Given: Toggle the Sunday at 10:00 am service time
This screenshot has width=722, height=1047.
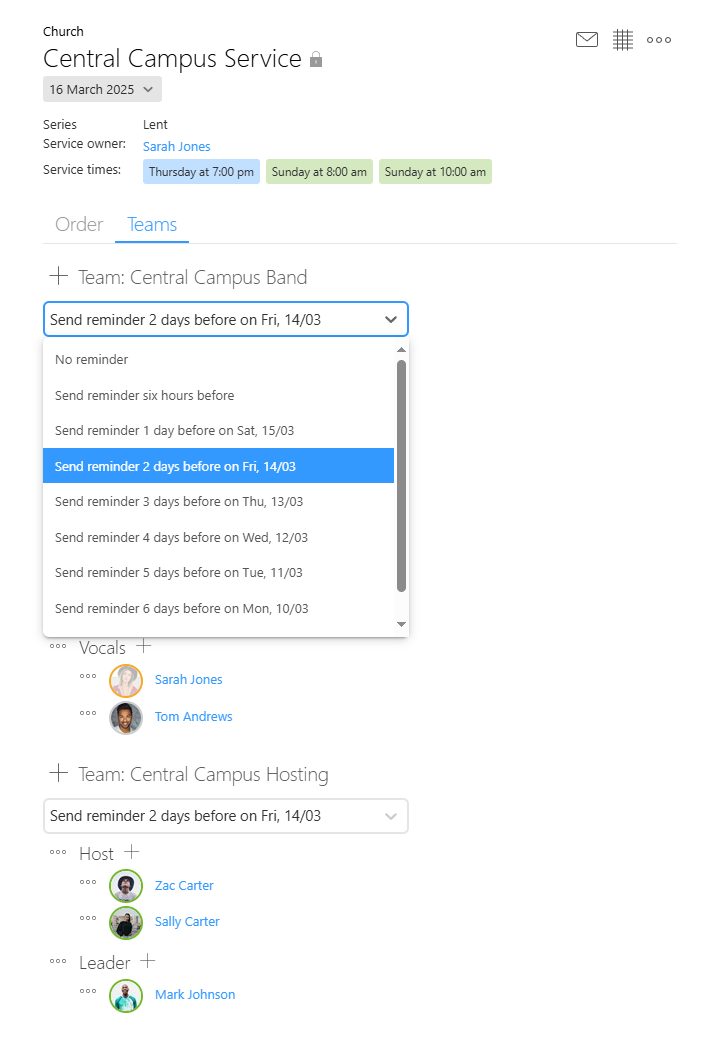Looking at the screenshot, I should (x=435, y=172).
